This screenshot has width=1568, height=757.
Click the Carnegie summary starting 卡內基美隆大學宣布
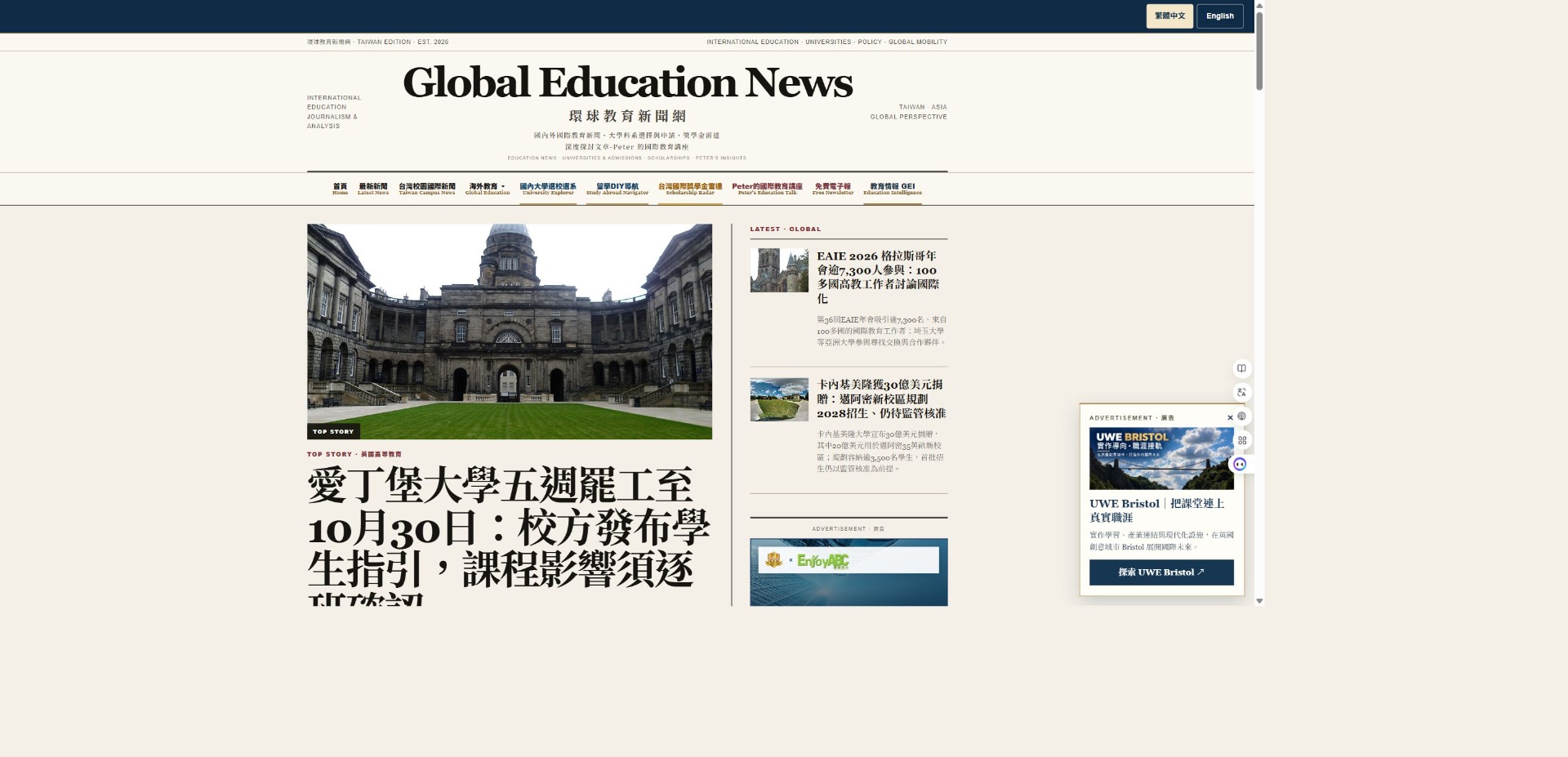[x=880, y=452]
